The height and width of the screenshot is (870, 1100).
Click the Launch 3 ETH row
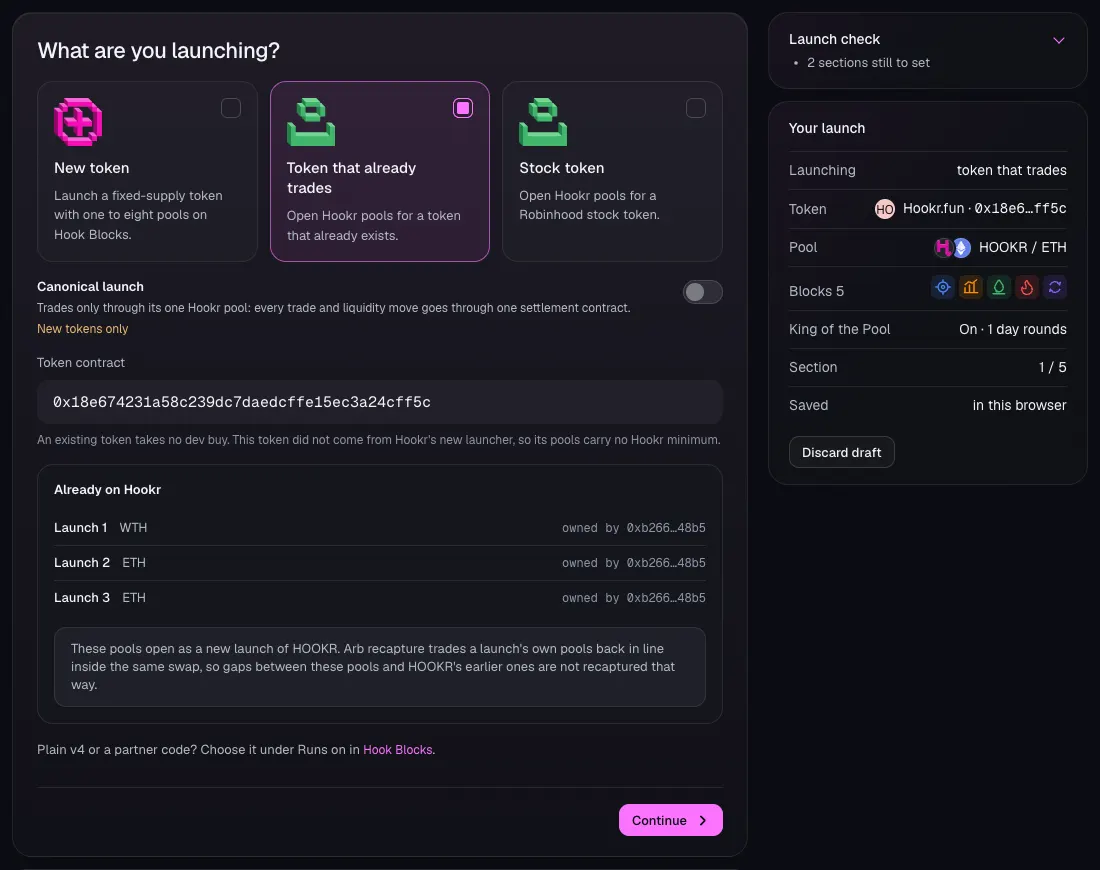pos(380,598)
